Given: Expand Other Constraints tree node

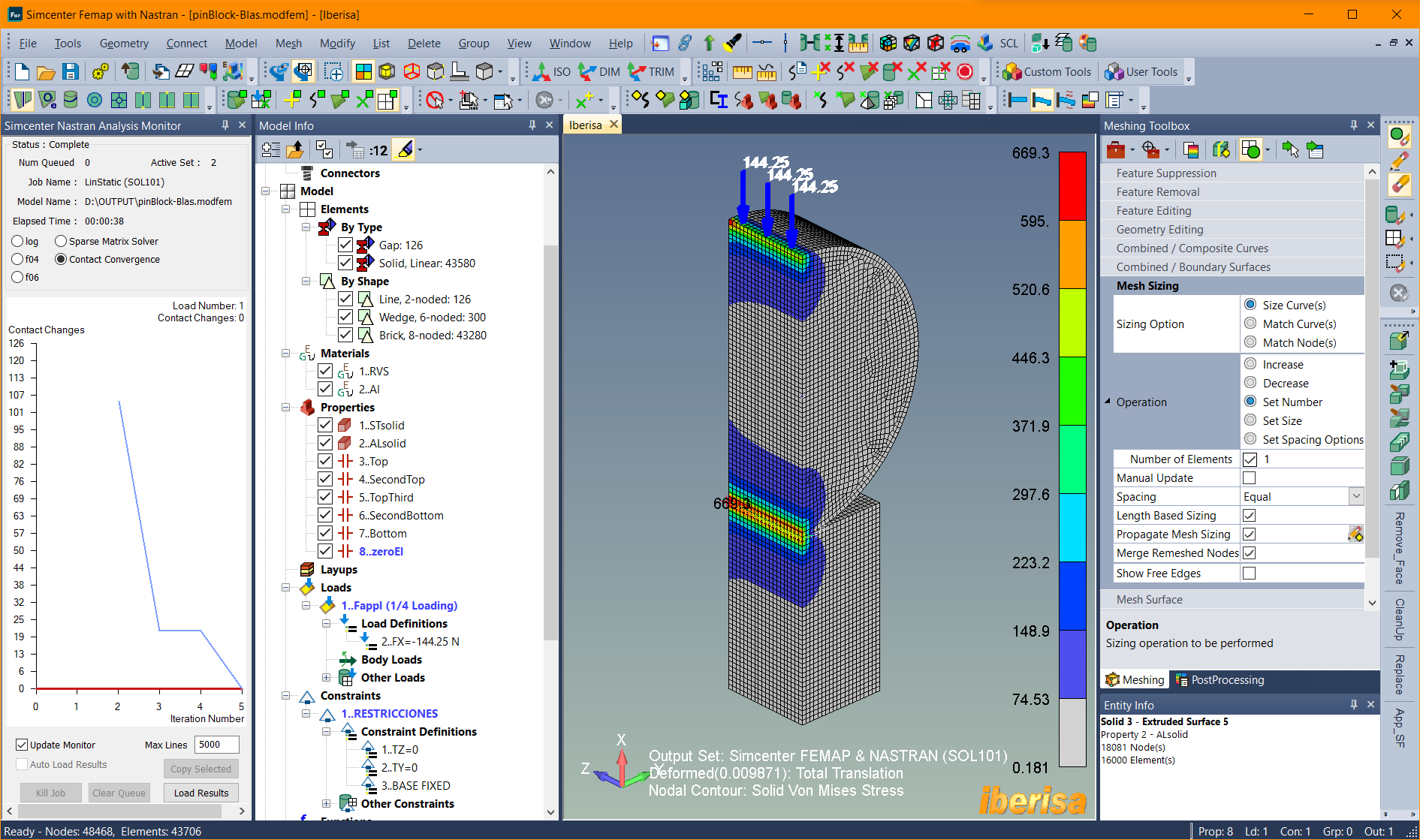Looking at the screenshot, I should (327, 804).
